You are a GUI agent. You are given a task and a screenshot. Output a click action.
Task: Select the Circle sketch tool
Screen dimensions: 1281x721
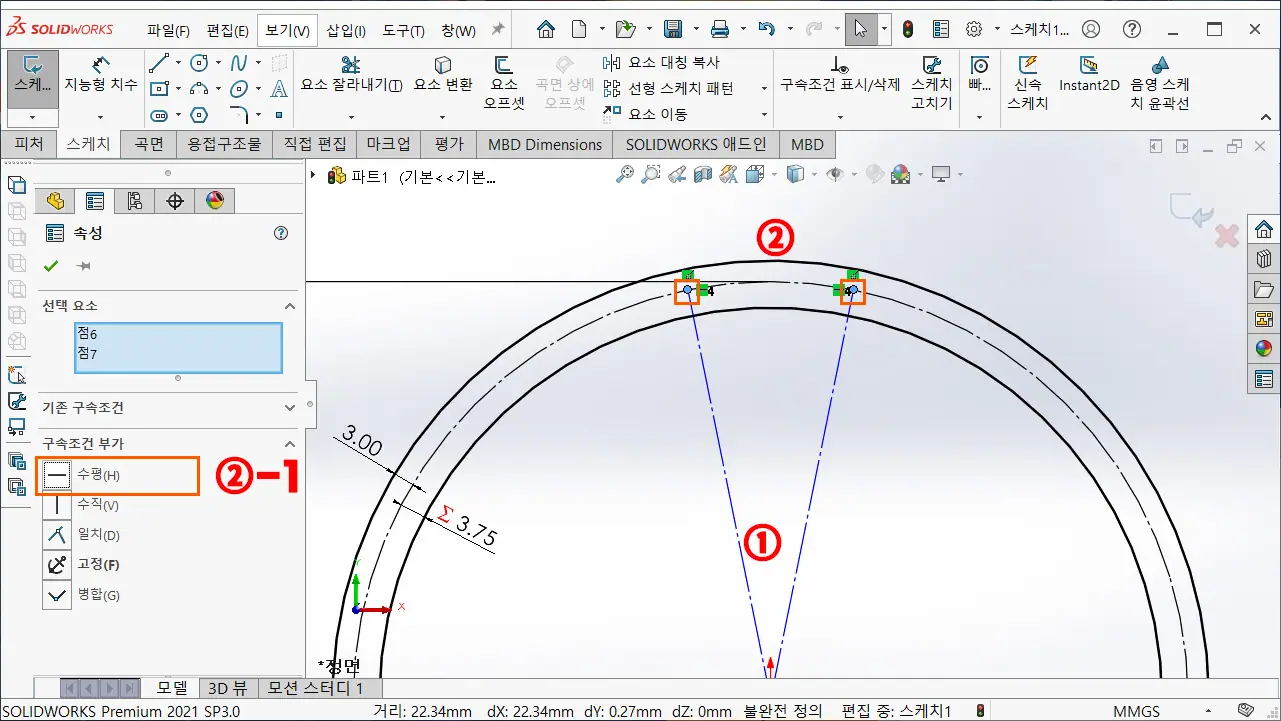(x=199, y=63)
